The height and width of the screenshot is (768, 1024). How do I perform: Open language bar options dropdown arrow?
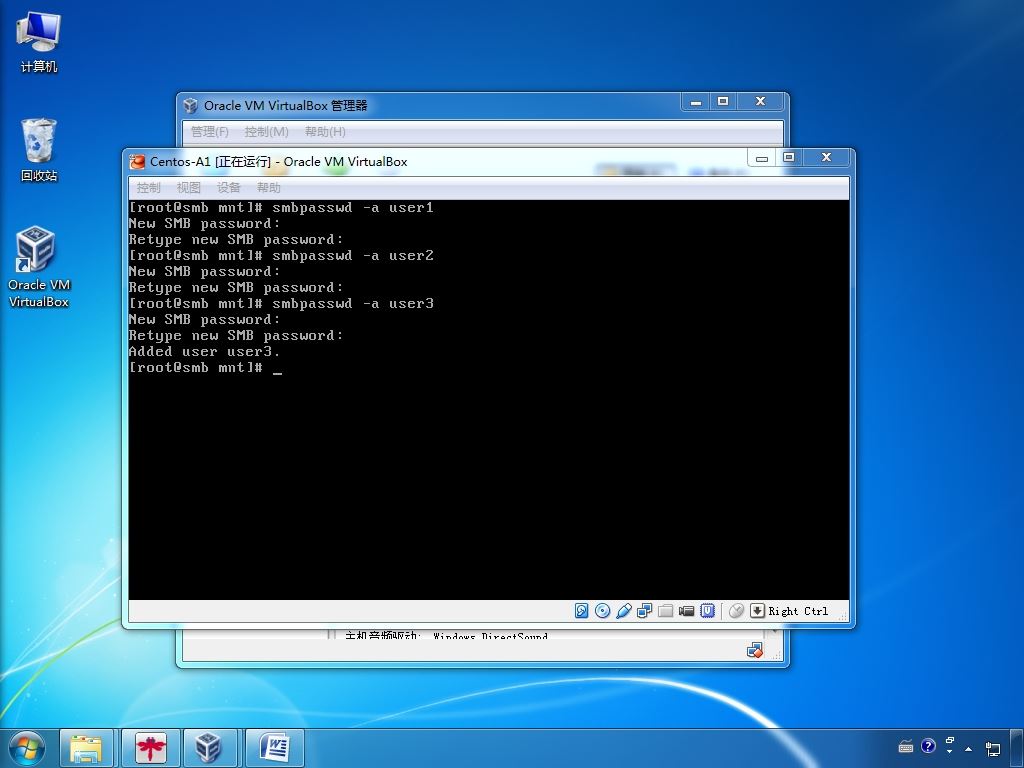pyautogui.click(x=950, y=752)
